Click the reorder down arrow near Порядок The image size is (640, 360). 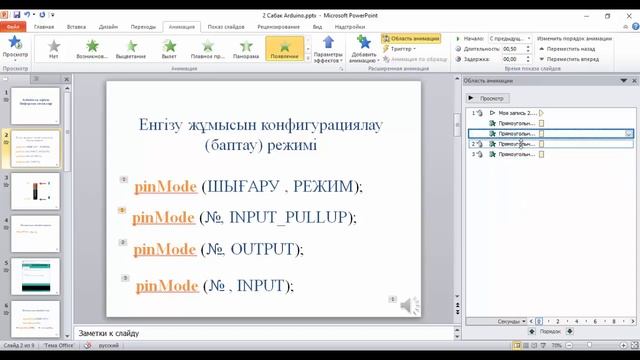pos(569,331)
